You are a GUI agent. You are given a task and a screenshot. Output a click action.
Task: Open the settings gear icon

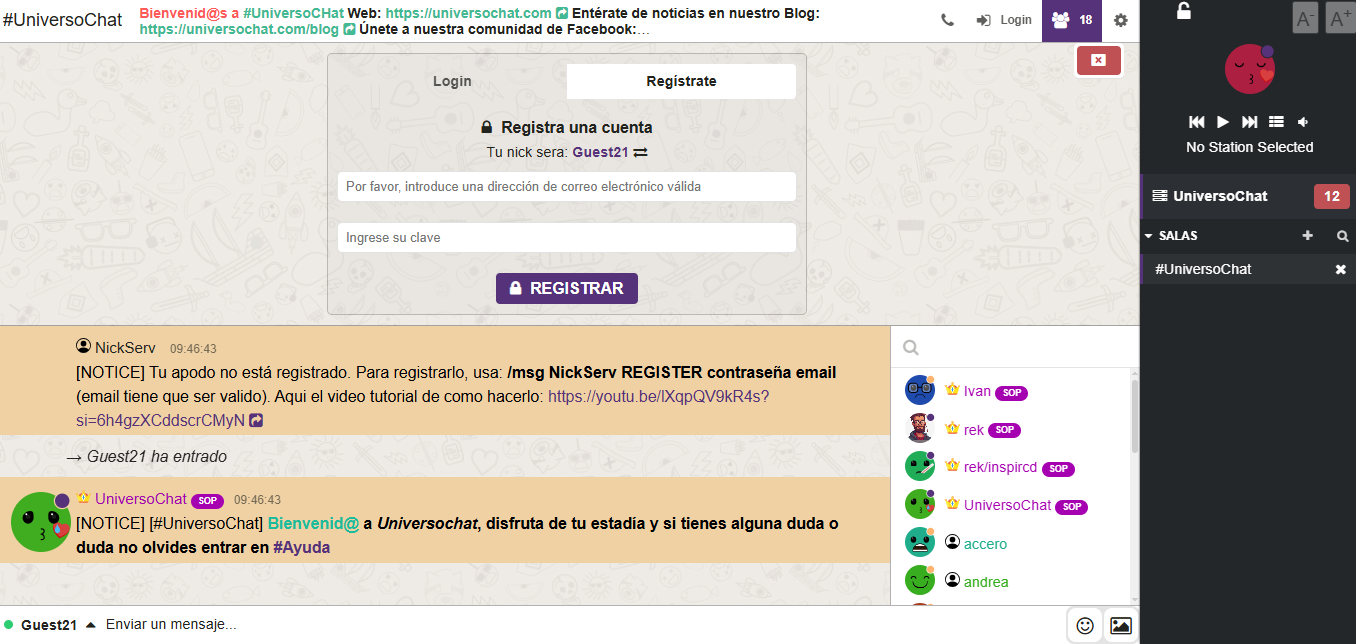[1120, 20]
